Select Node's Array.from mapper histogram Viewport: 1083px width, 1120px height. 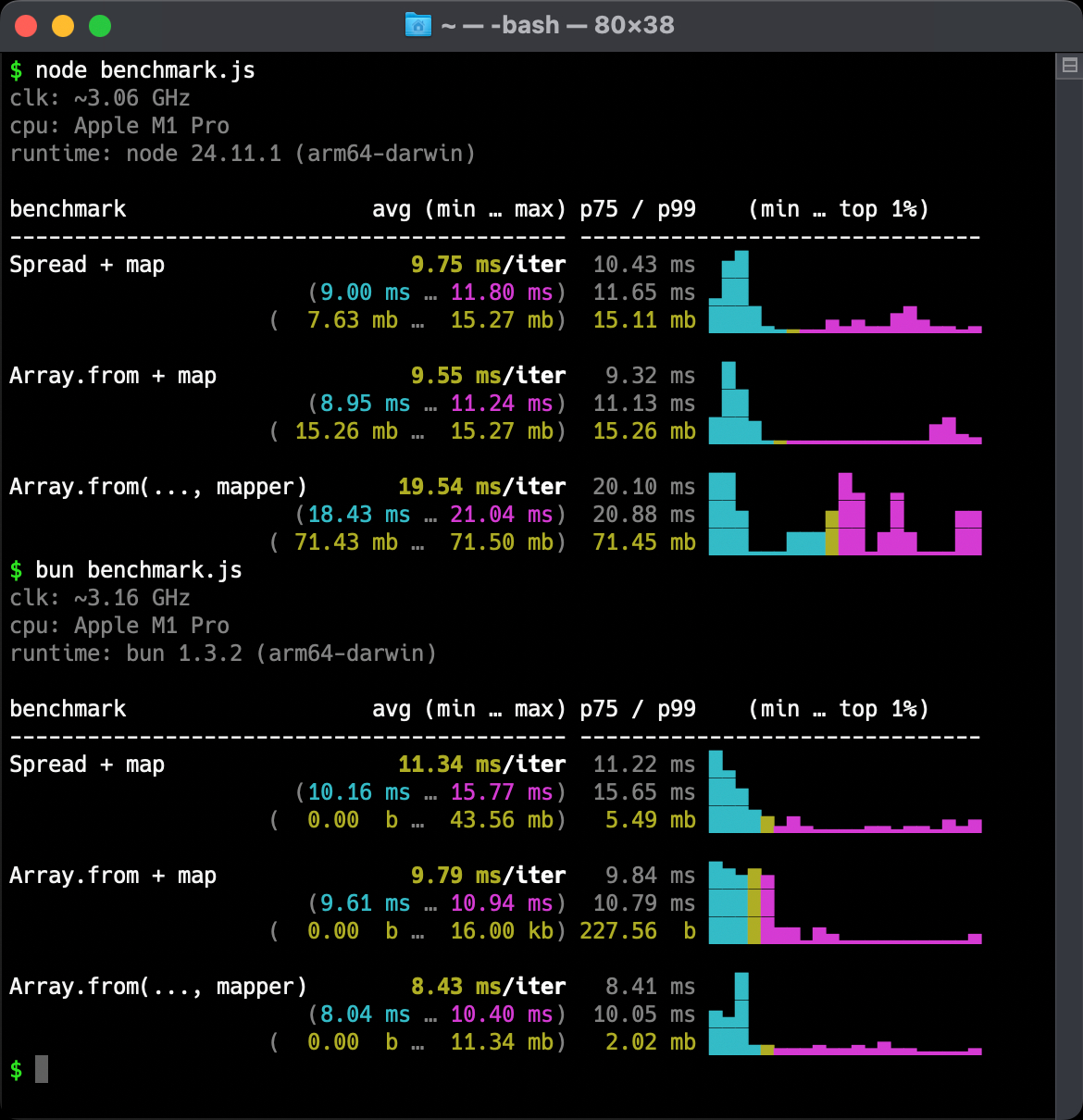[x=844, y=515]
